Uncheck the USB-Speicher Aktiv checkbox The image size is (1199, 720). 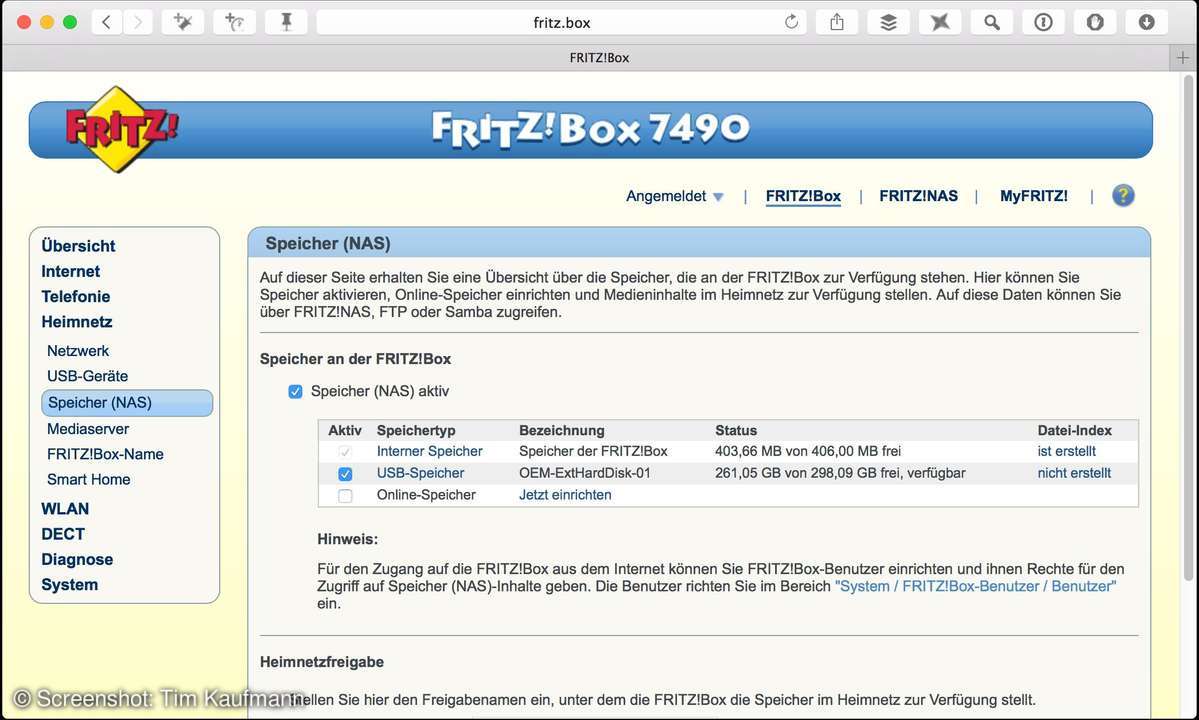[346, 474]
